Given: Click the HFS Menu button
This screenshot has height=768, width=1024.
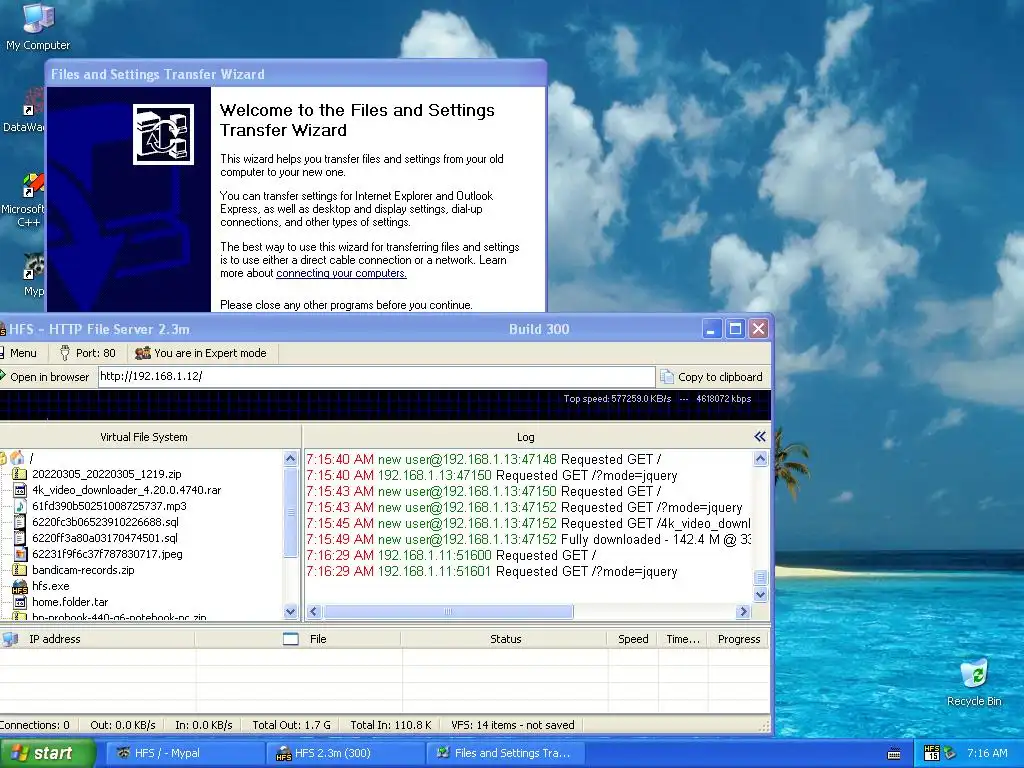Looking at the screenshot, I should [20, 353].
